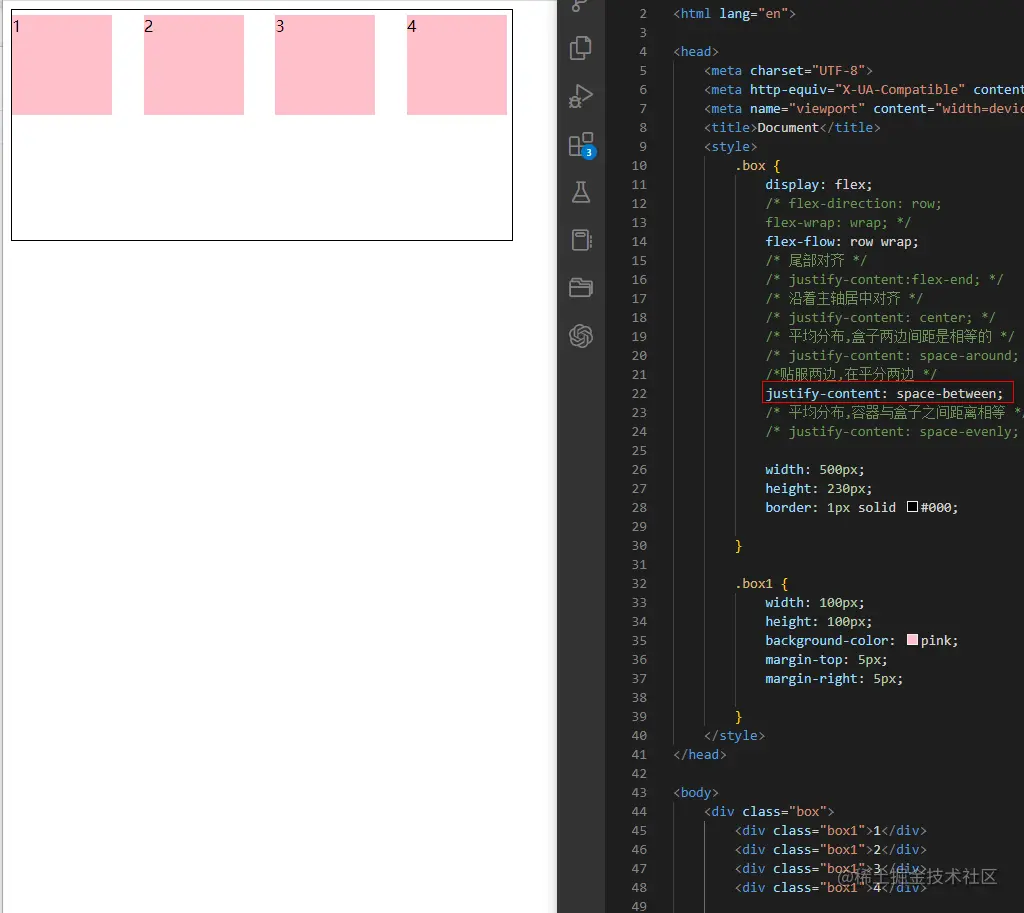Click the commented 'flex-wrap: wrap;' line
This screenshot has width=1024, height=913.
point(838,222)
